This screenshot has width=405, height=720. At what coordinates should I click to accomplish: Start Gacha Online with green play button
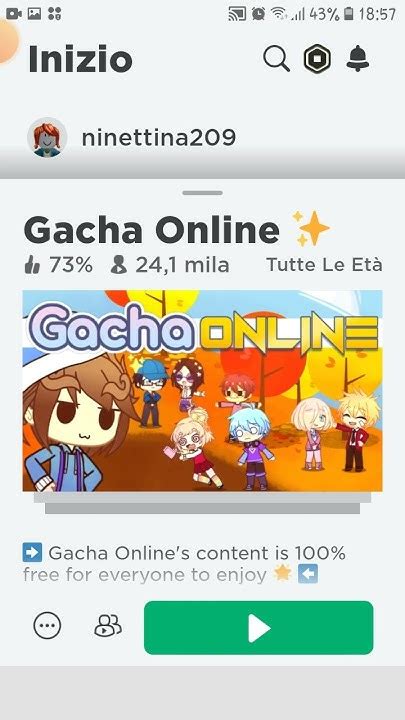[259, 627]
